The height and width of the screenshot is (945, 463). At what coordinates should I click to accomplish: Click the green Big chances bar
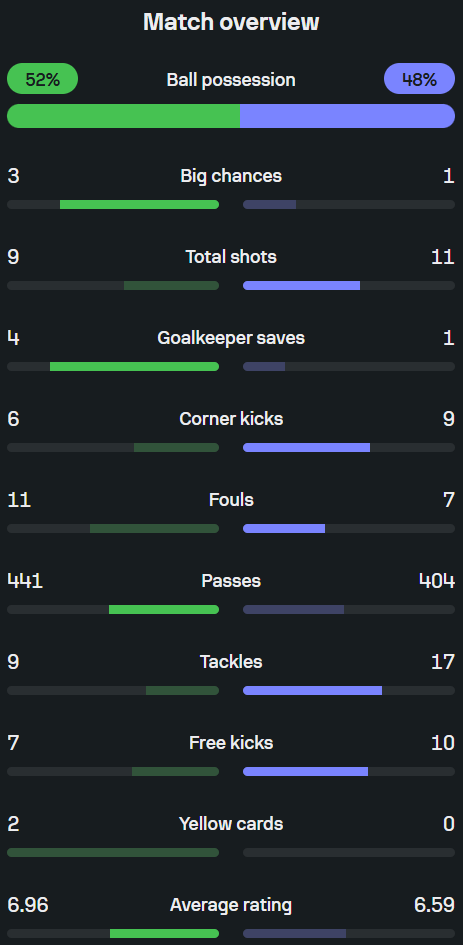click(139, 205)
